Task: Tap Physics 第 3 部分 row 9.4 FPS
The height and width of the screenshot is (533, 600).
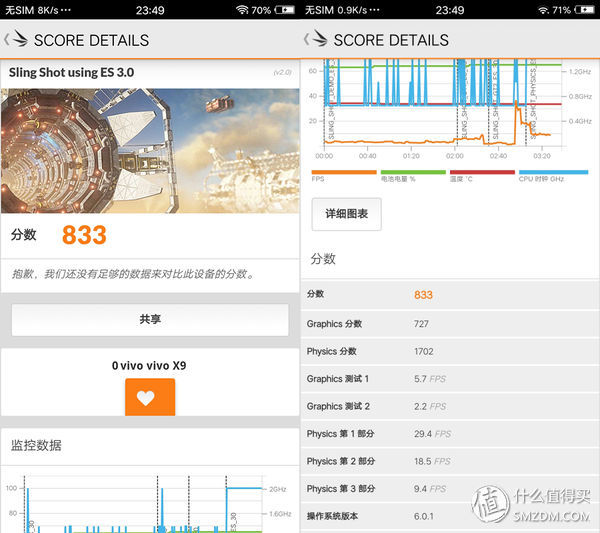Action: (450, 489)
